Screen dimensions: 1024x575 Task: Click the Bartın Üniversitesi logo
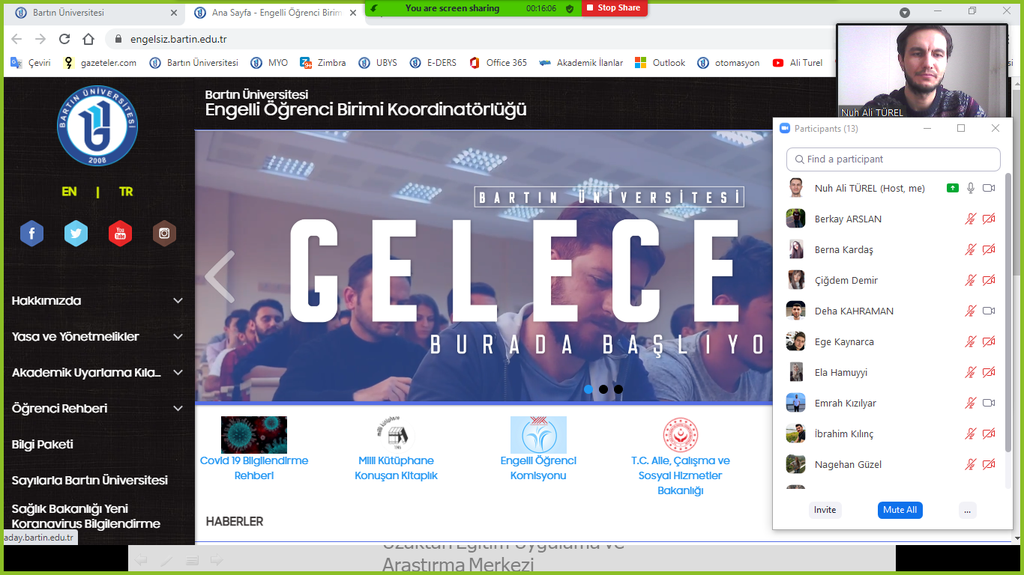click(x=97, y=127)
